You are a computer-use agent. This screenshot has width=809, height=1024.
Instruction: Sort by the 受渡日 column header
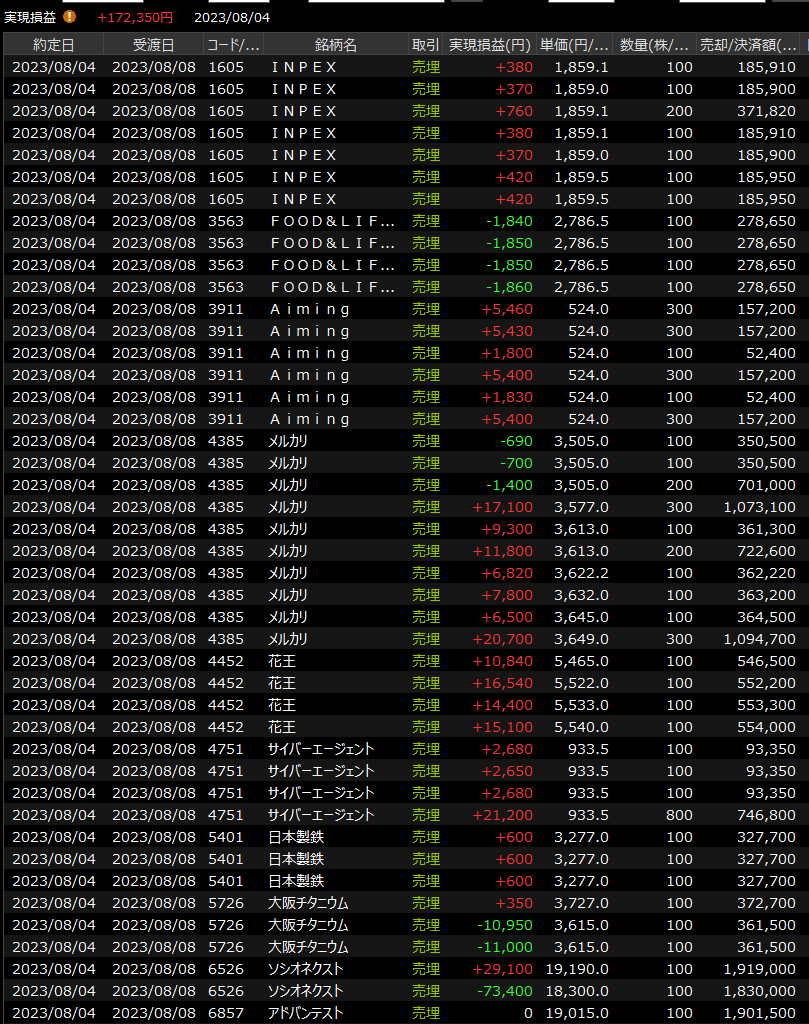click(153, 45)
